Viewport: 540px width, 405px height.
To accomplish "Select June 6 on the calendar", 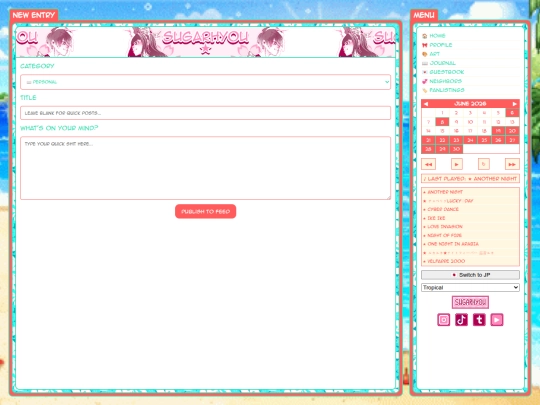I will click(512, 113).
